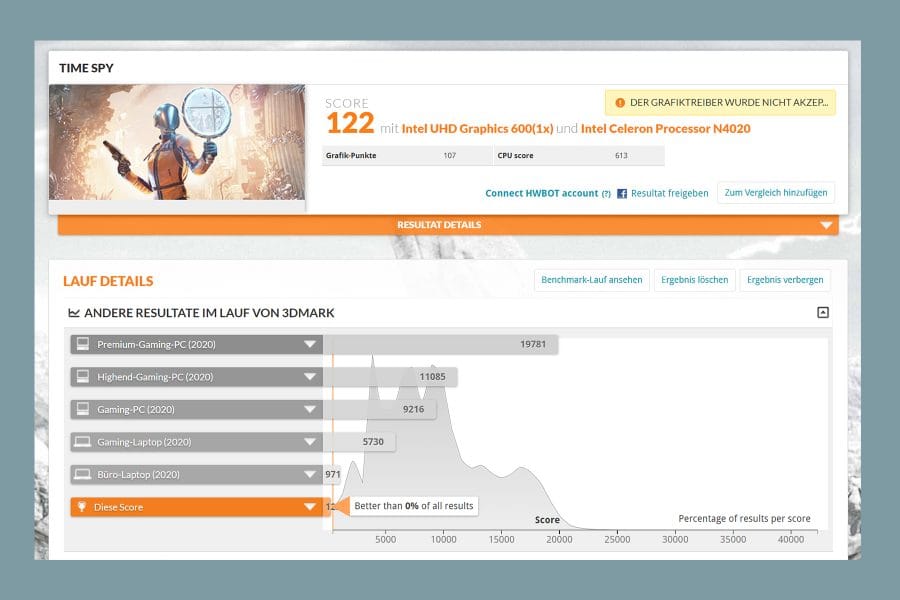Open Benchmark-Lauf ansehen
The image size is (900, 600).
pos(592,280)
